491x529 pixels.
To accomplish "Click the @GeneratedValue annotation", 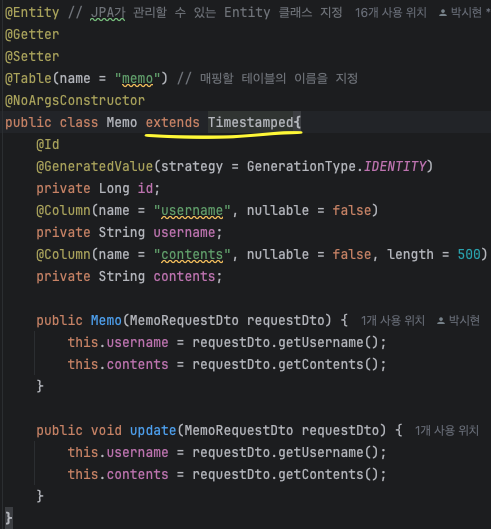I will pos(94,166).
